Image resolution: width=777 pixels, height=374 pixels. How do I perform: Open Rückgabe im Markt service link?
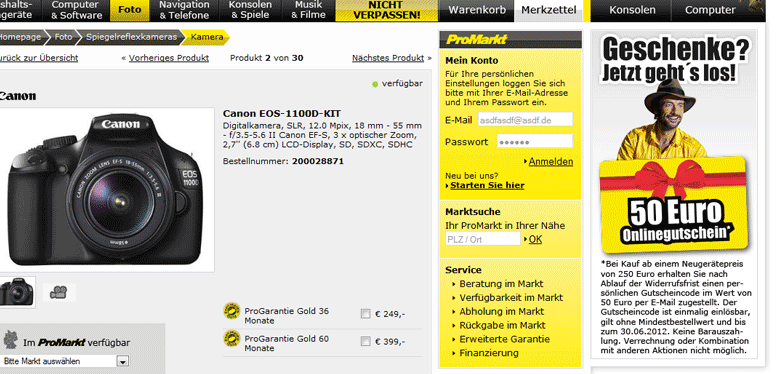click(502, 325)
